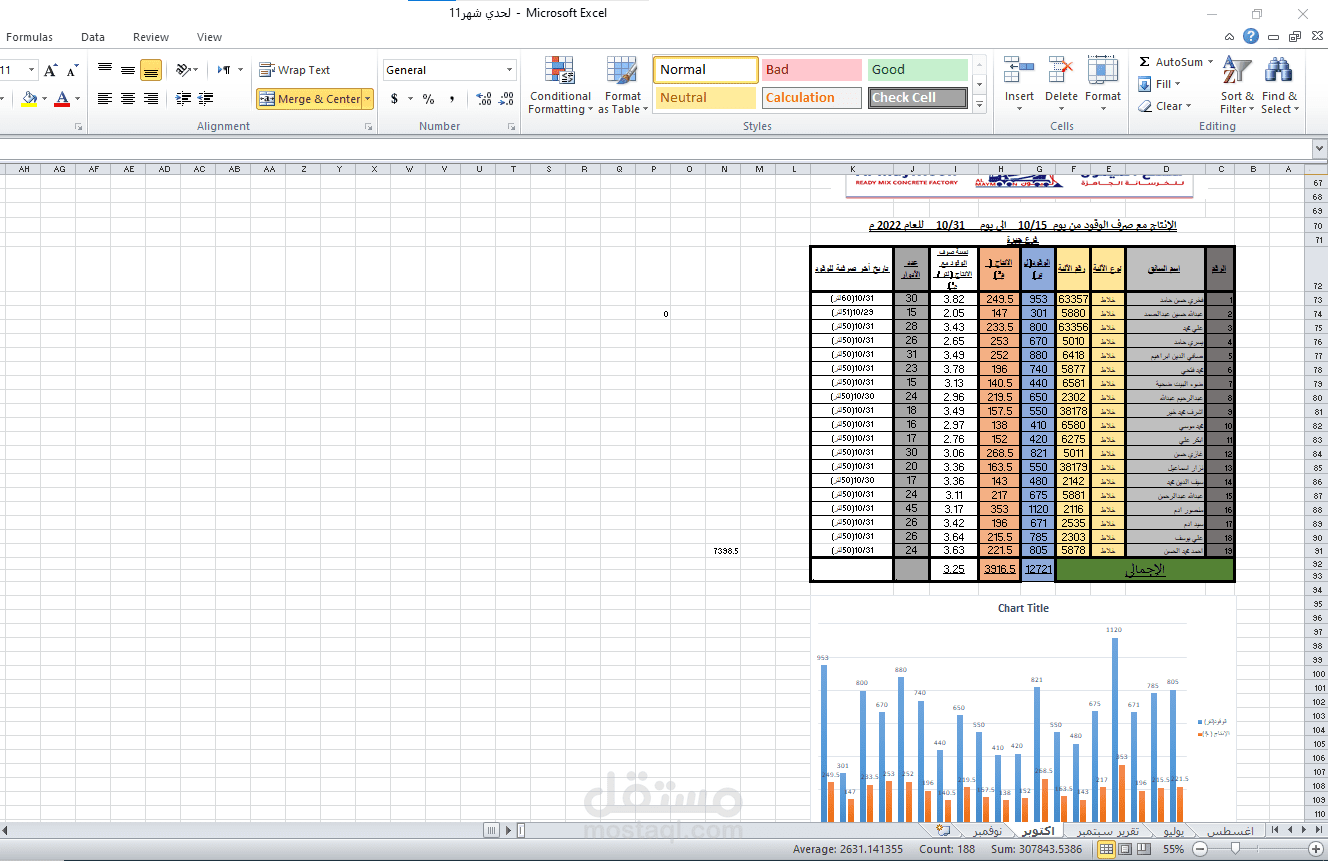Viewport: 1328px width, 861px height.
Task: Switch to the تقرير سبتمبر sheet tab
Action: pyautogui.click(x=1106, y=831)
